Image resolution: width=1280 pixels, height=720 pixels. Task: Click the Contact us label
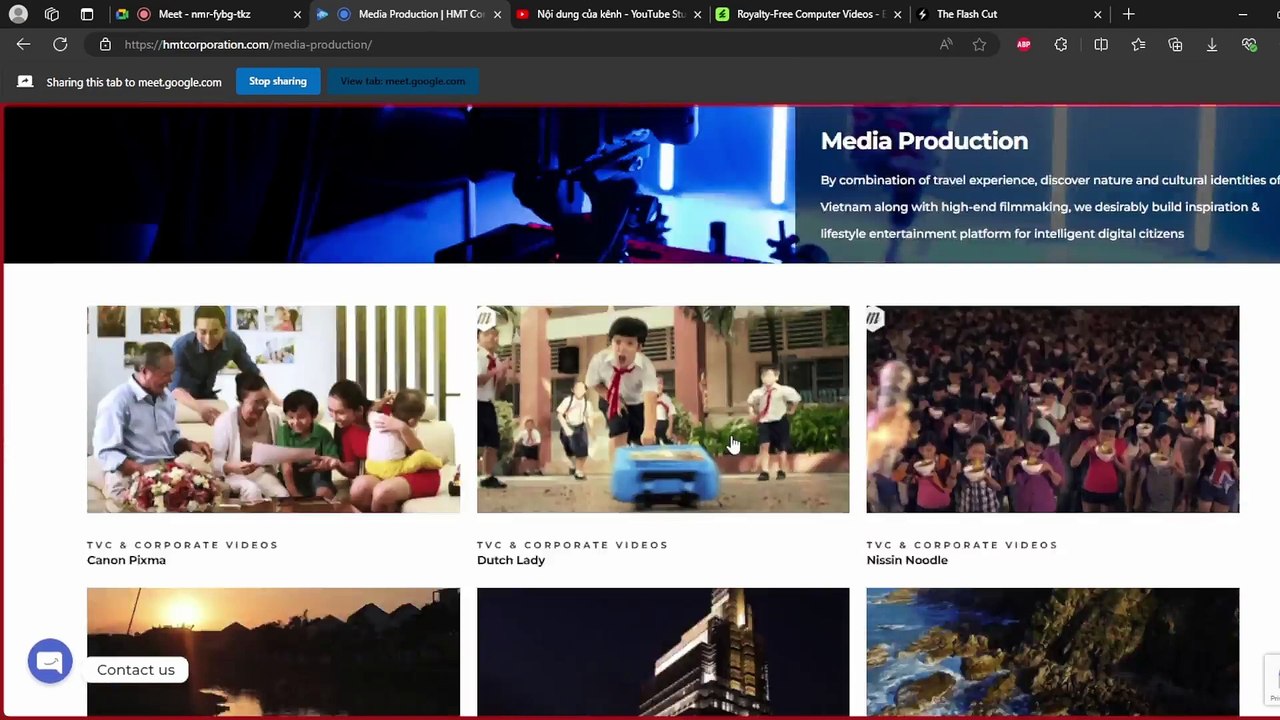[x=136, y=670]
